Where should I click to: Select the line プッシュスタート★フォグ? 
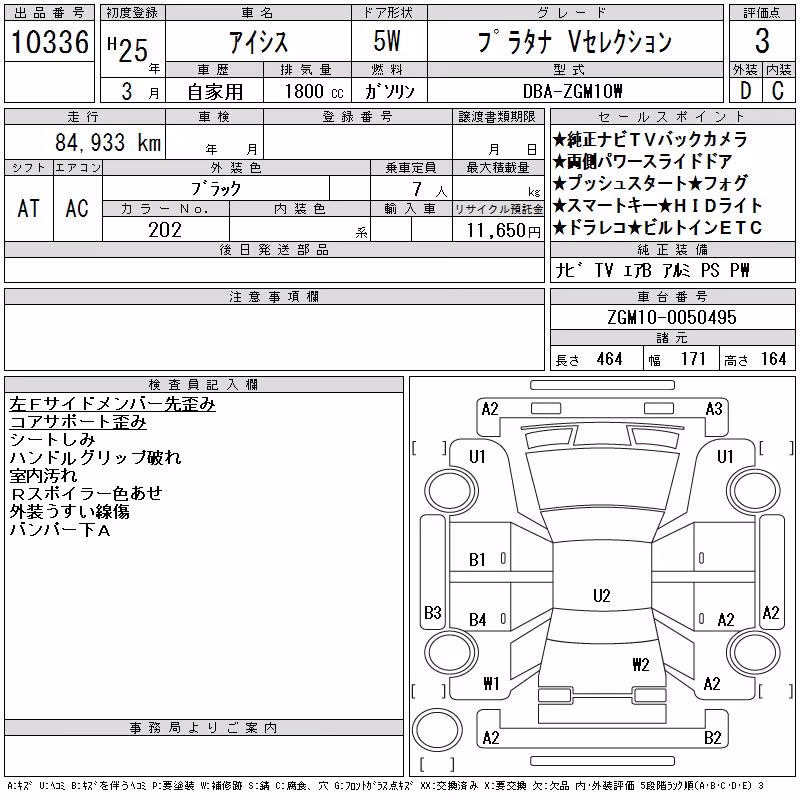[651, 183]
